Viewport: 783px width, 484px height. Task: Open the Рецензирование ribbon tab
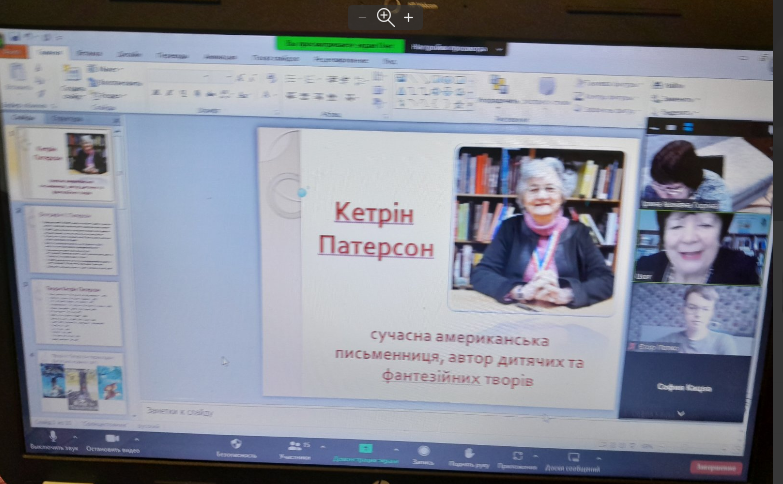(342, 60)
